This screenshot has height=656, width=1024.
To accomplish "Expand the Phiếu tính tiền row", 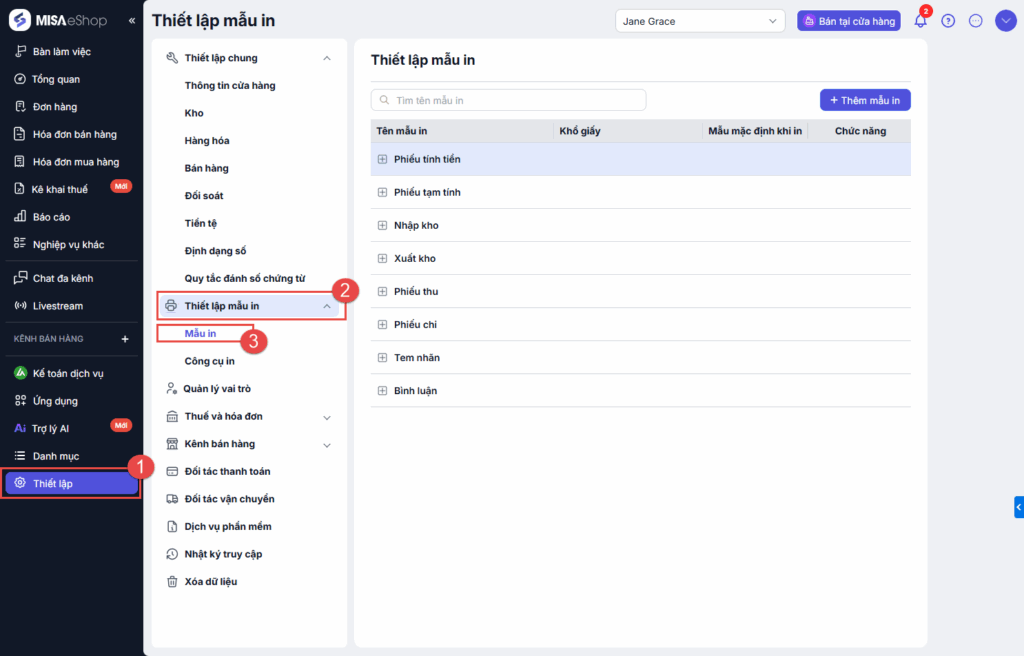I will pyautogui.click(x=382, y=159).
